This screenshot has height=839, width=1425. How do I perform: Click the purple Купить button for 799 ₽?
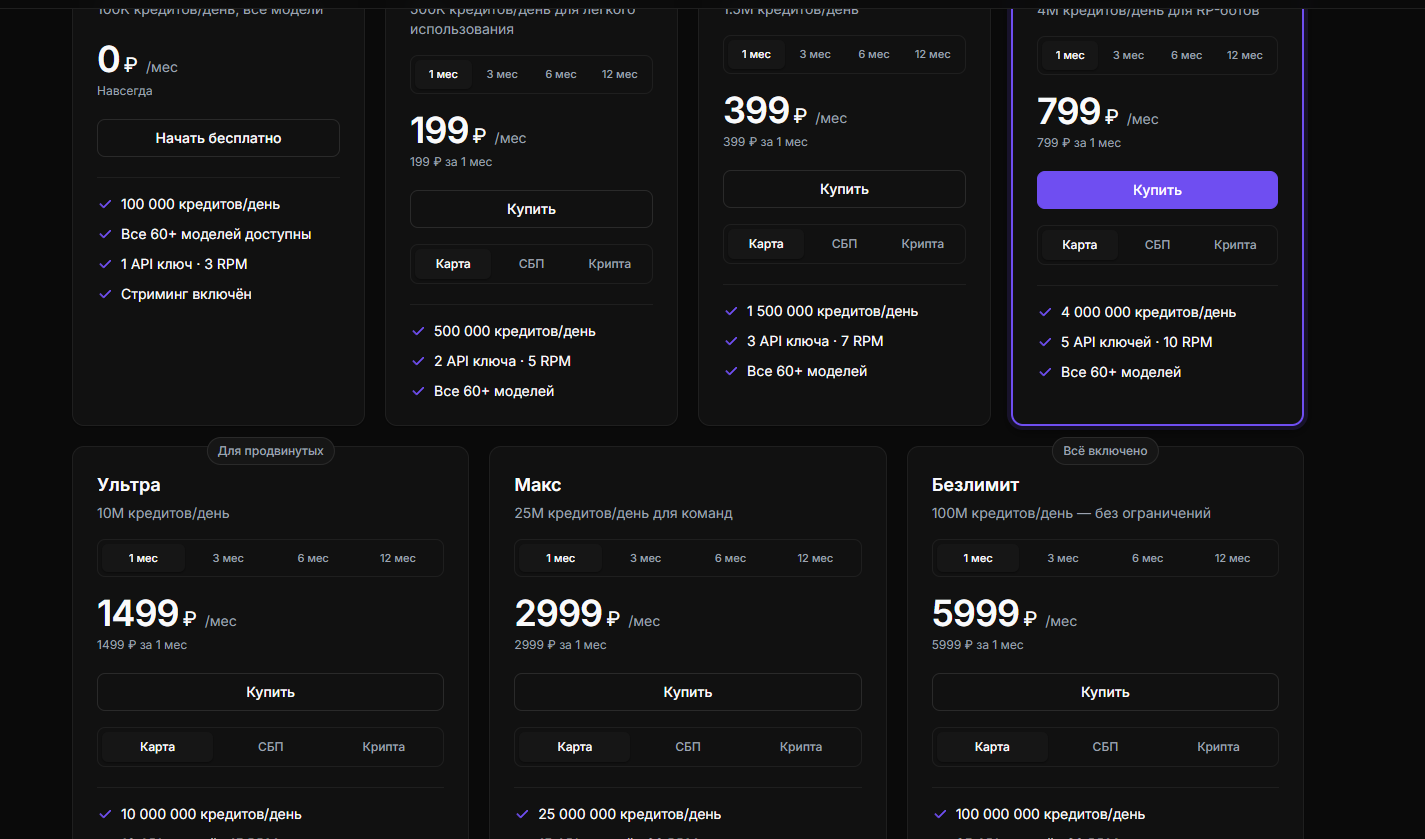point(1157,190)
